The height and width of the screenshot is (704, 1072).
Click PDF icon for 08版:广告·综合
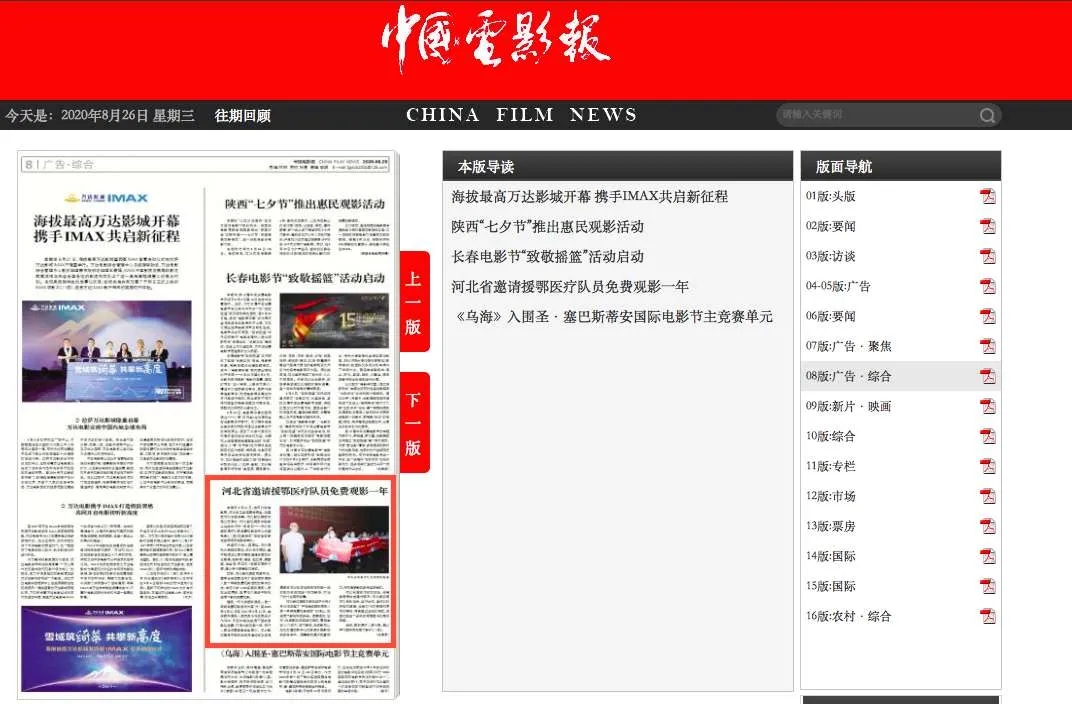click(x=987, y=376)
